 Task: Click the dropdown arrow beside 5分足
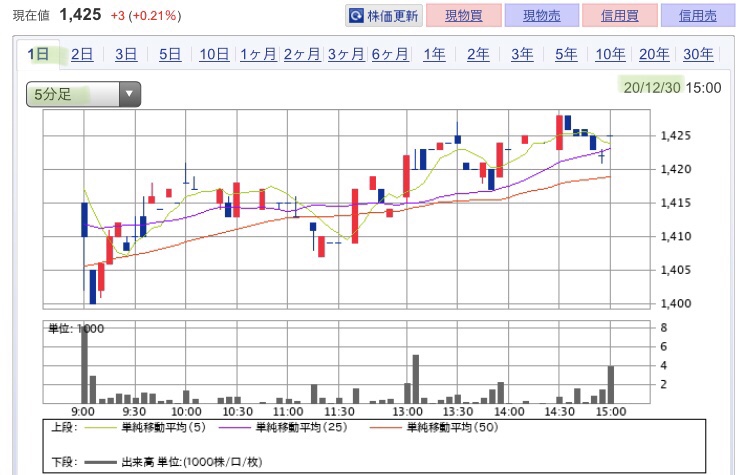pyautogui.click(x=129, y=94)
